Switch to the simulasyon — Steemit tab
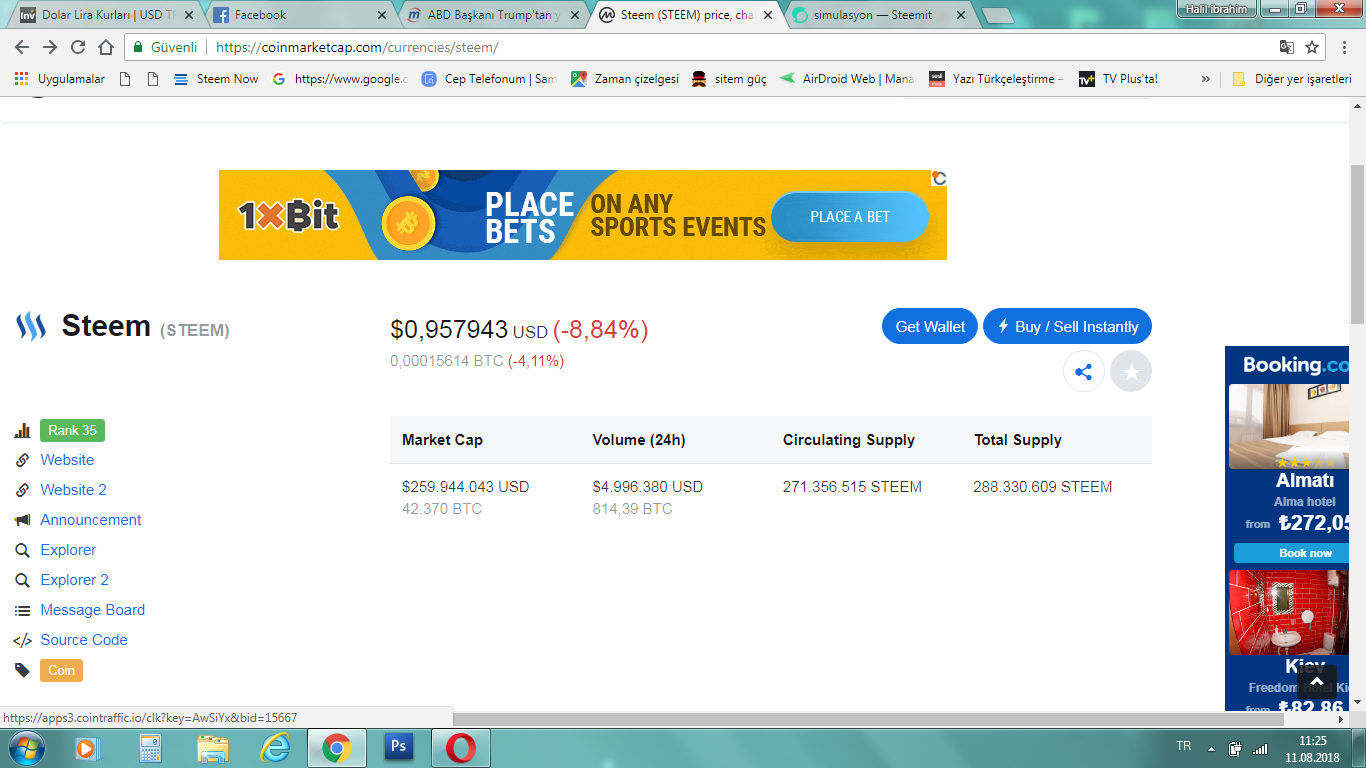 click(x=878, y=15)
